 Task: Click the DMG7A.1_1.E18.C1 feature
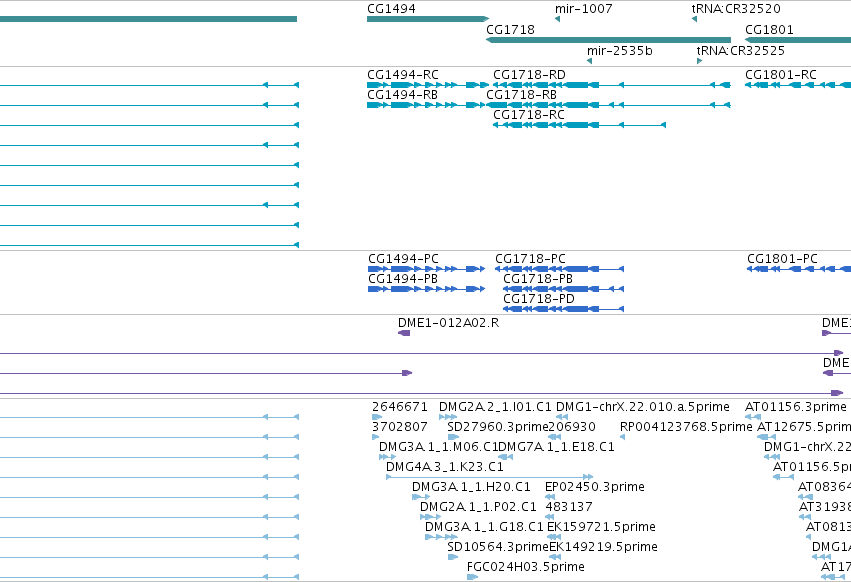pos(505,457)
